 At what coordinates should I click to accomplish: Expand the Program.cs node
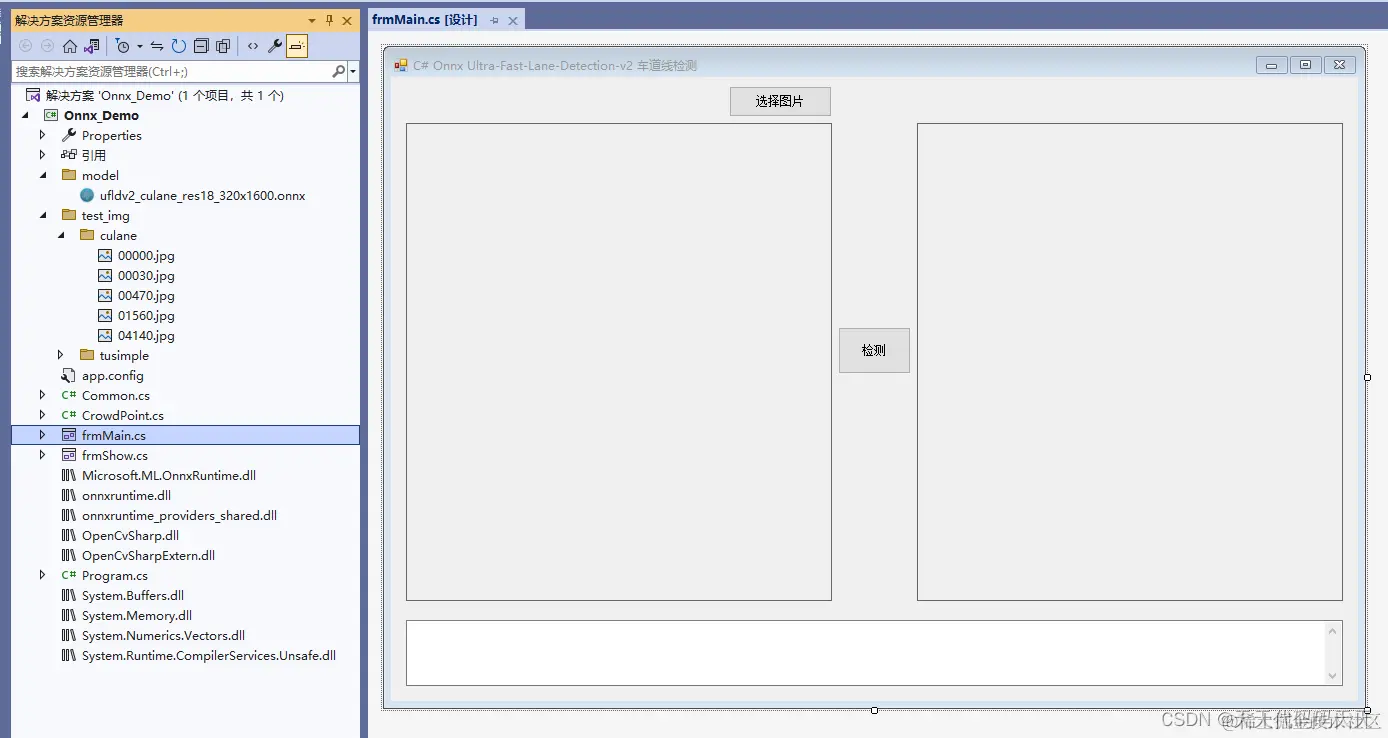[42, 575]
